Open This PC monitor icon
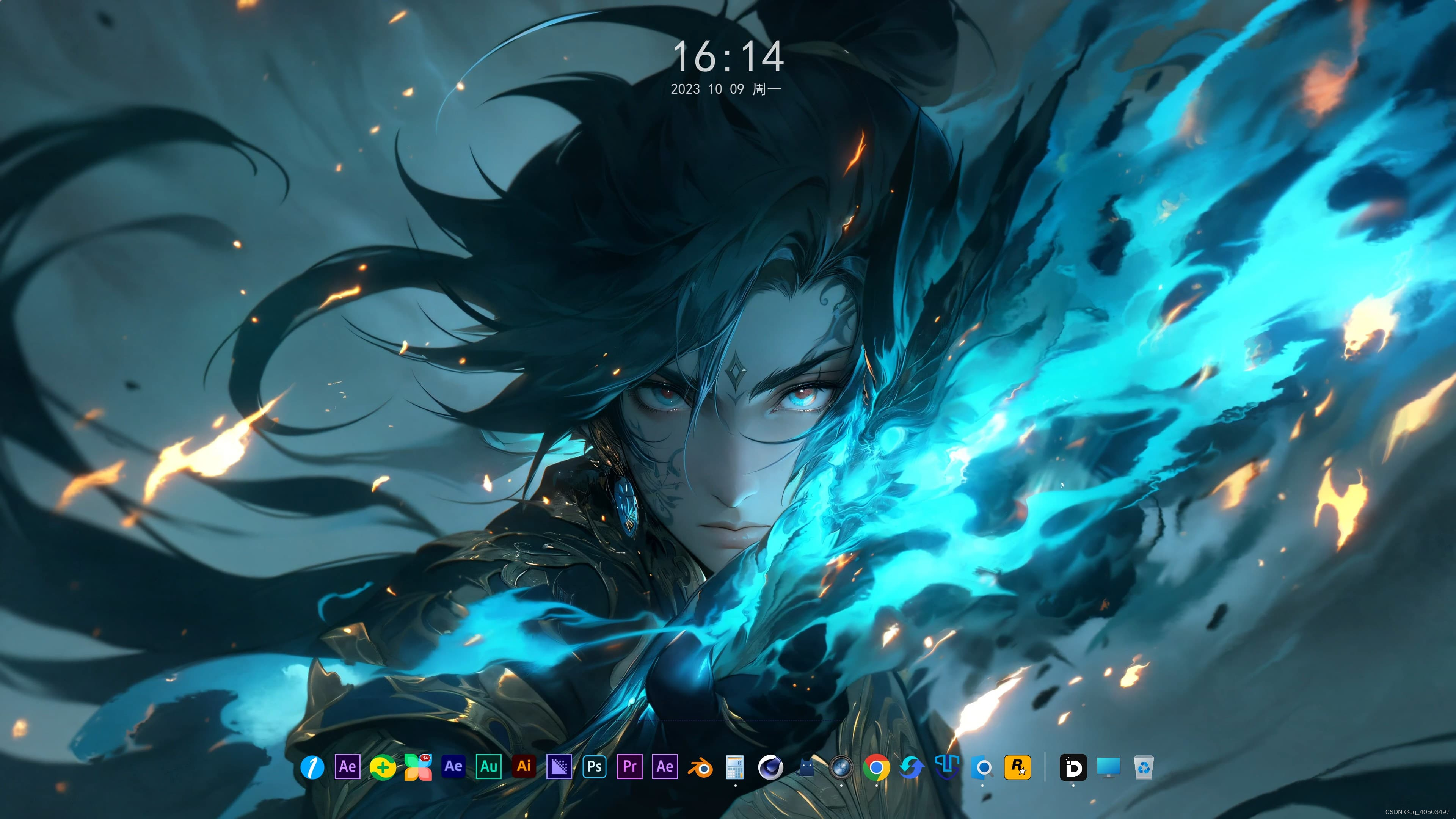The image size is (1456, 819). pos(1108,767)
